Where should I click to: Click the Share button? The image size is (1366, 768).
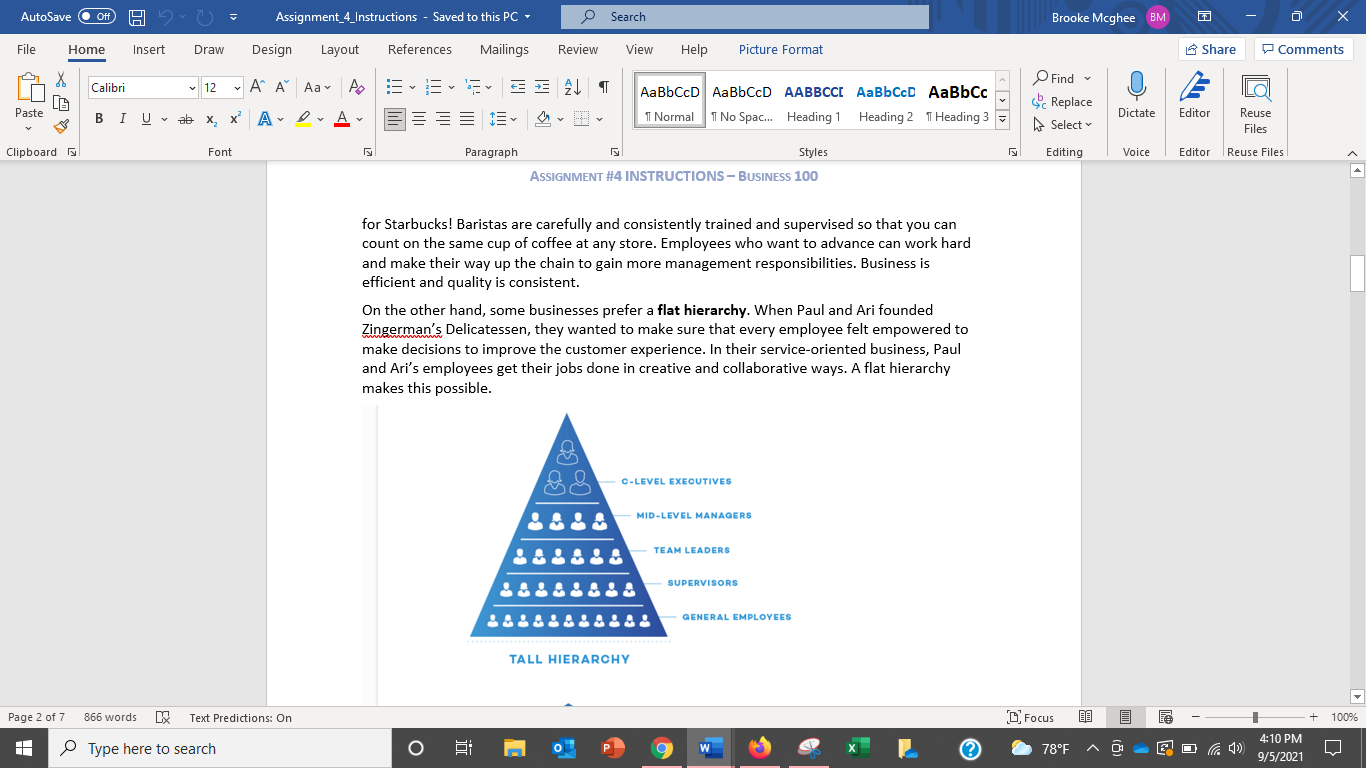(x=1211, y=48)
